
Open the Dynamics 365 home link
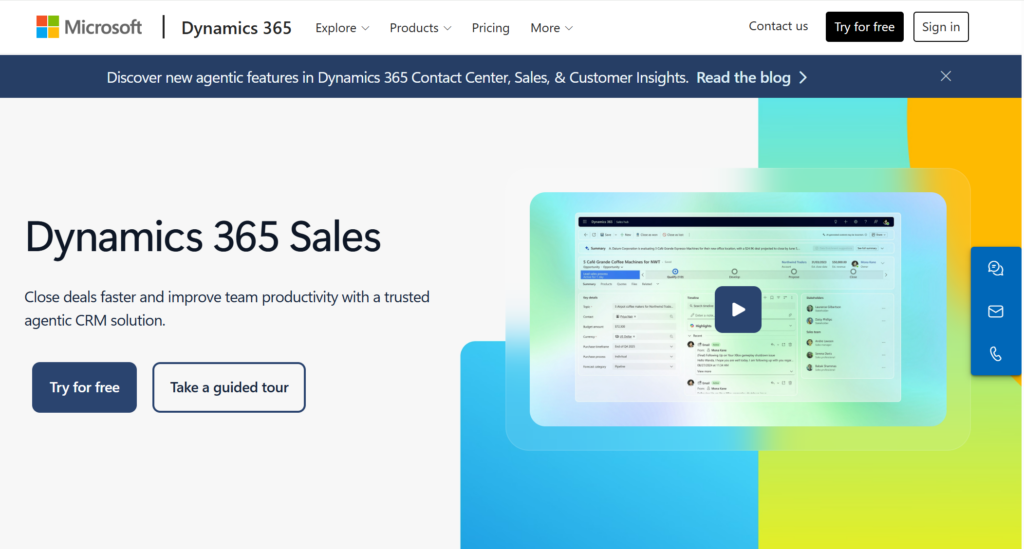(x=236, y=28)
